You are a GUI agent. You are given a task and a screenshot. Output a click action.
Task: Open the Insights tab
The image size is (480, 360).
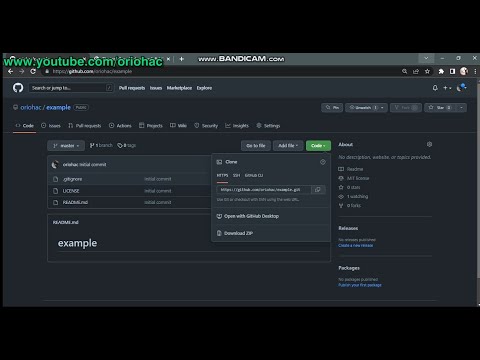[237, 126]
